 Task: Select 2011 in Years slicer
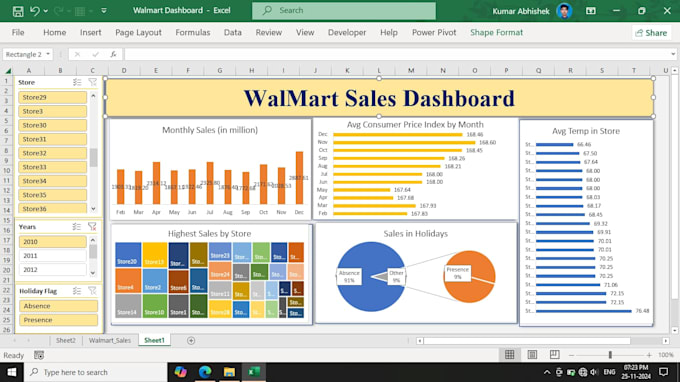point(52,255)
